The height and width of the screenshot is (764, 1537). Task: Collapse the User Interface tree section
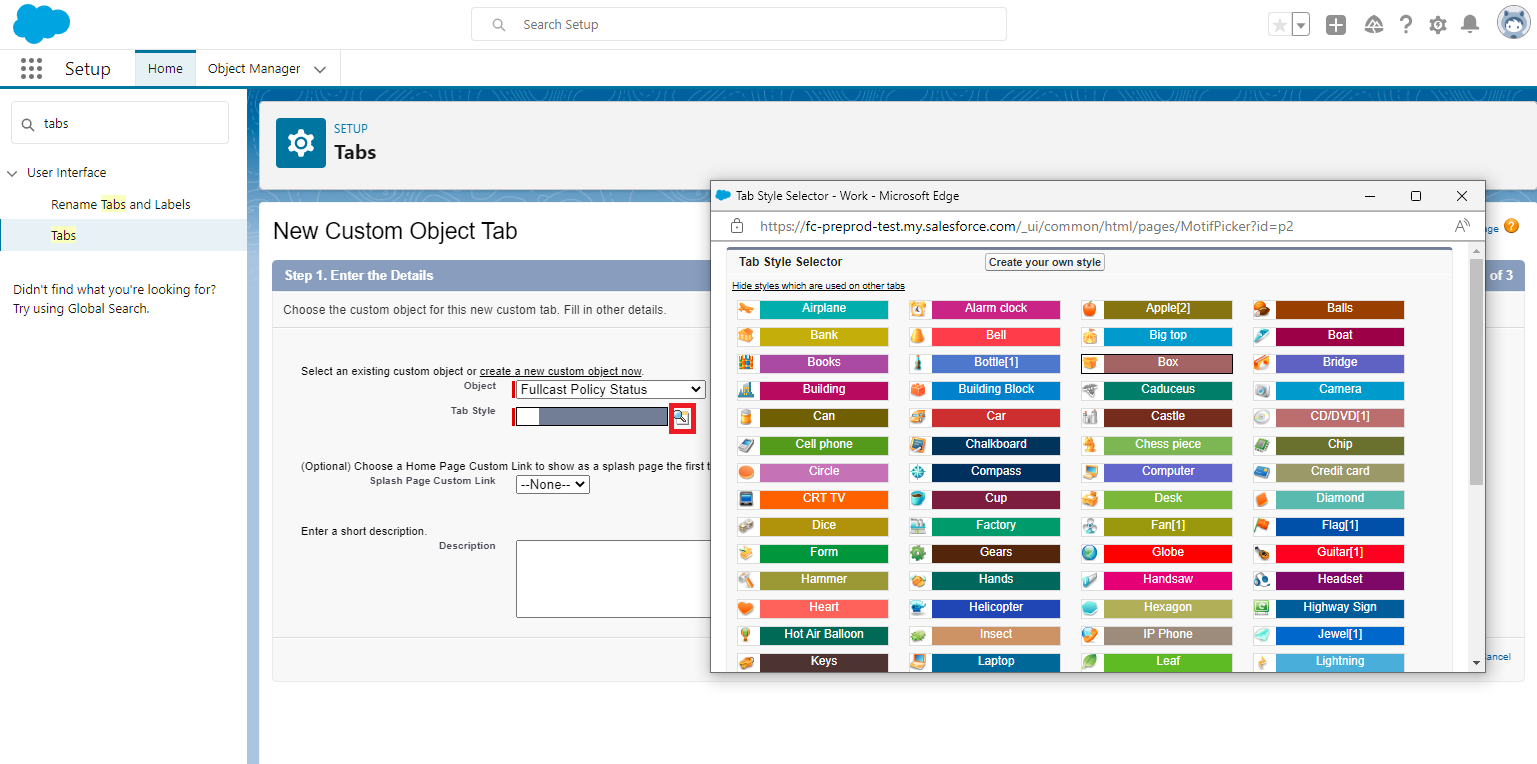tap(12, 173)
